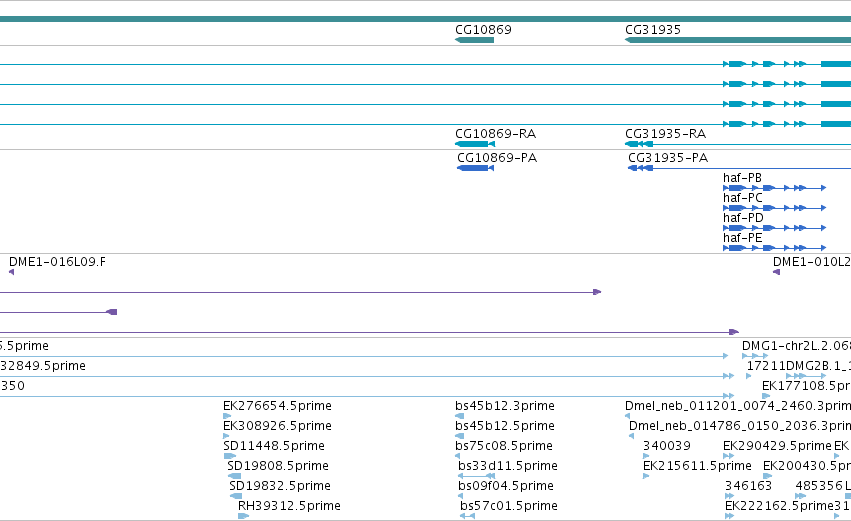This screenshot has width=851, height=521.
Task: Click the 32849.5prime EST label
Action: click(43, 366)
